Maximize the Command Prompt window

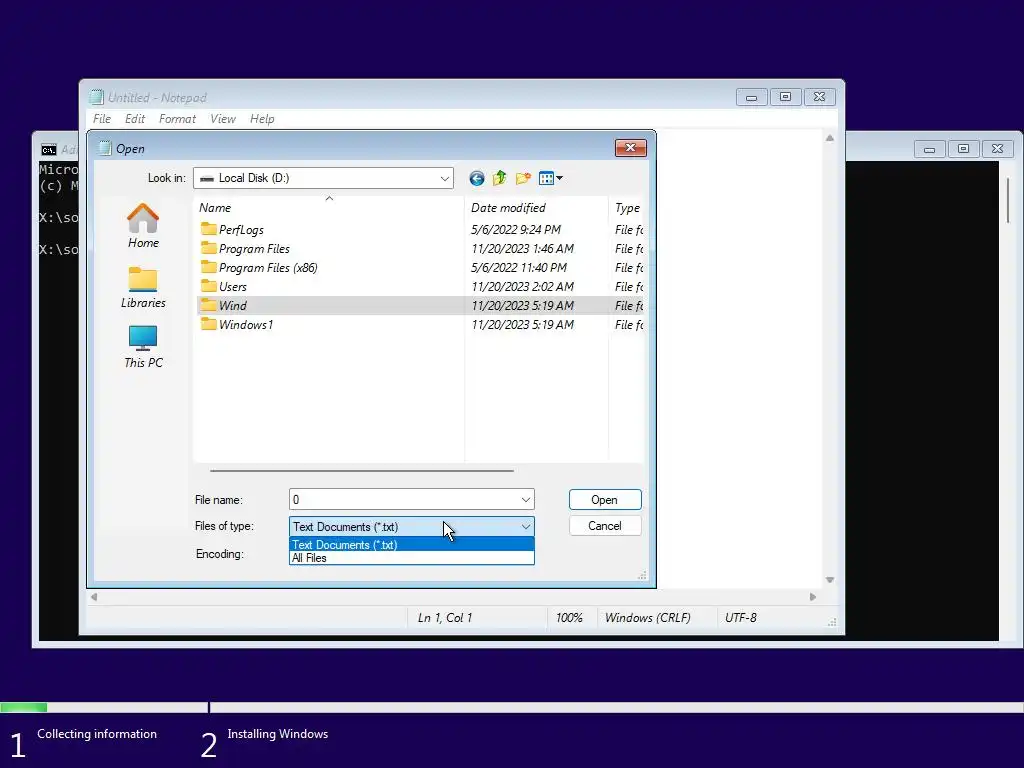pyautogui.click(x=963, y=149)
